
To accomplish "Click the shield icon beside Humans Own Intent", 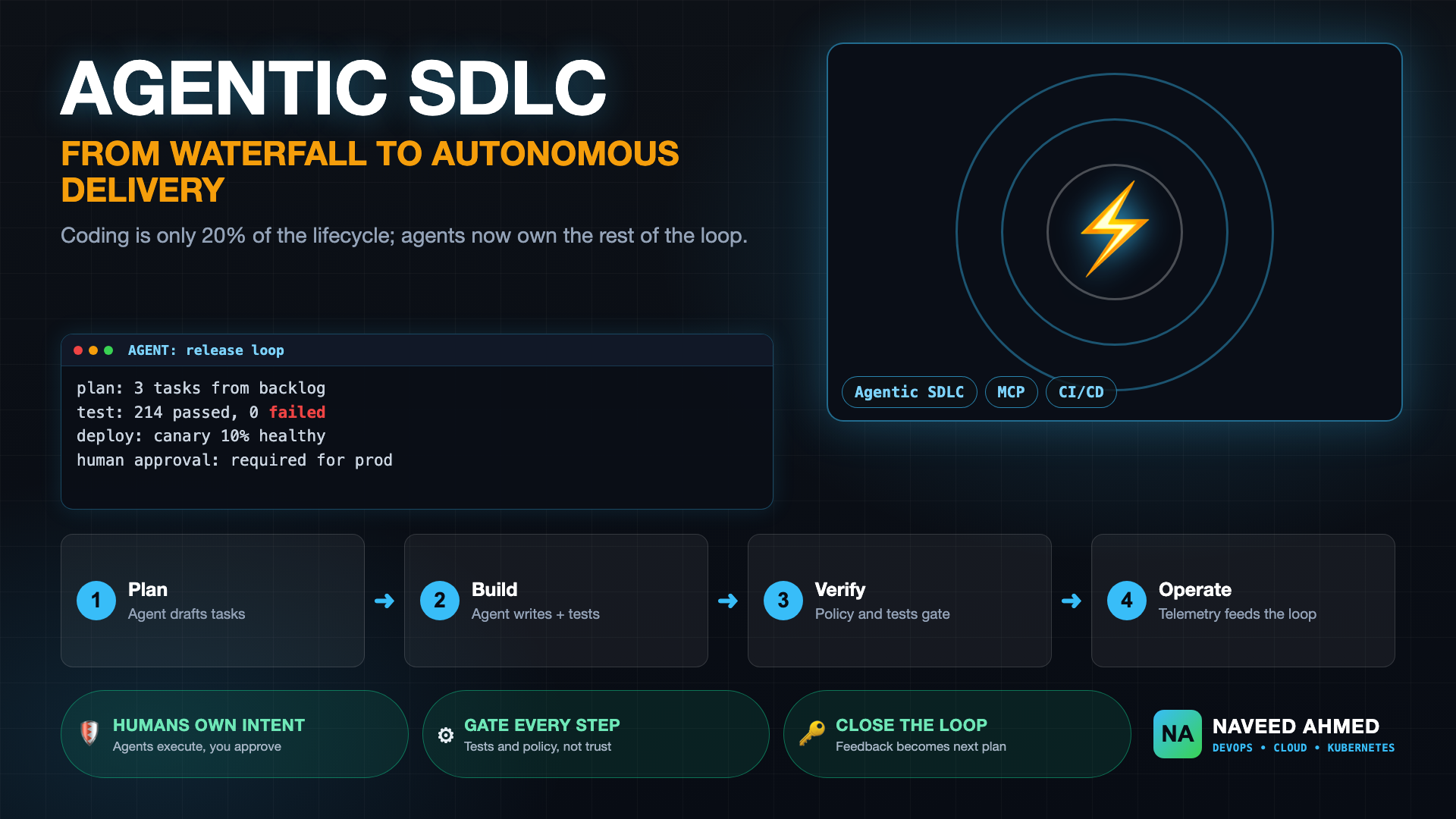I will click(89, 733).
